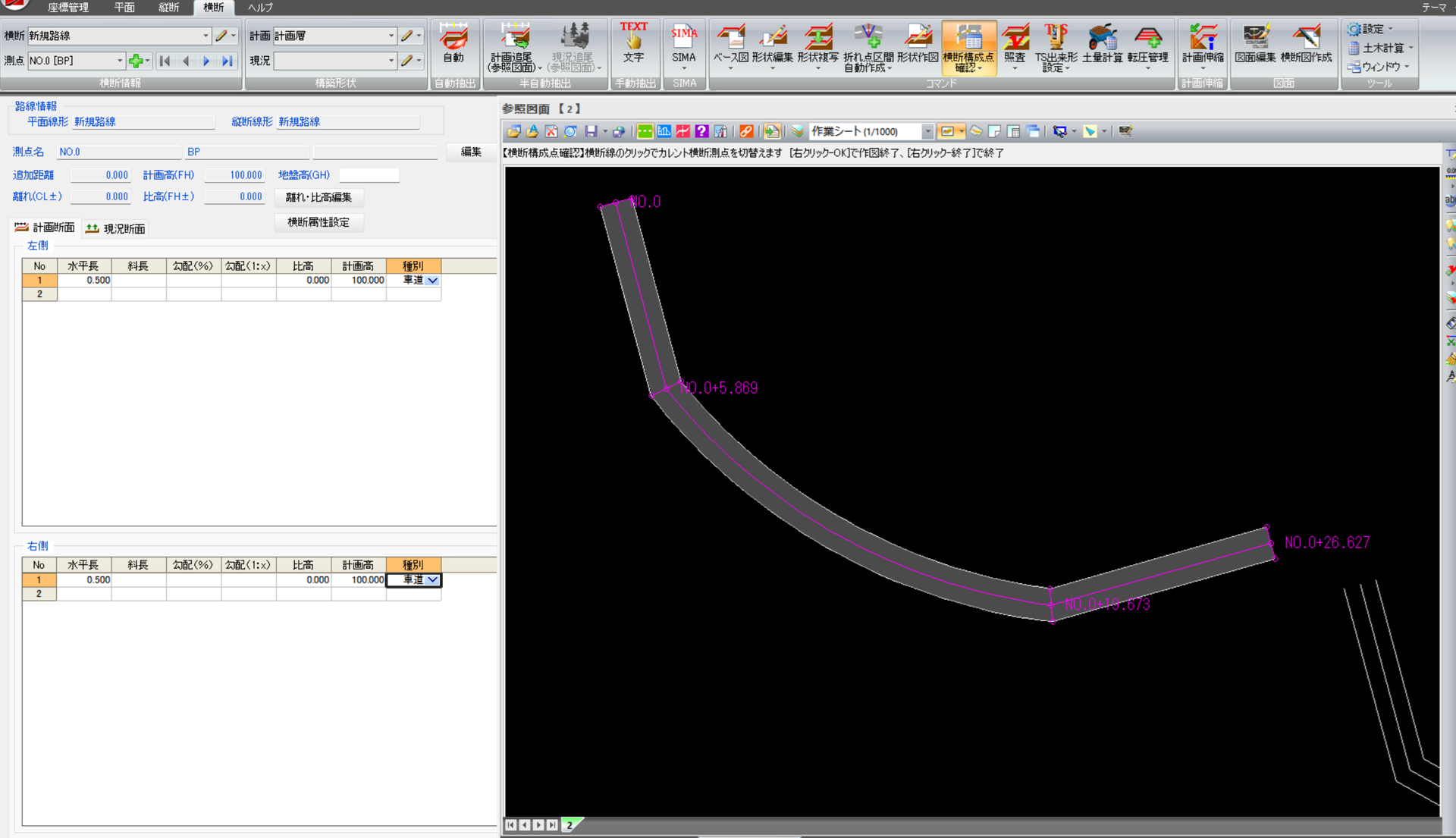Click the 離れ・比高編集 button
The image size is (1456, 838).
(318, 197)
